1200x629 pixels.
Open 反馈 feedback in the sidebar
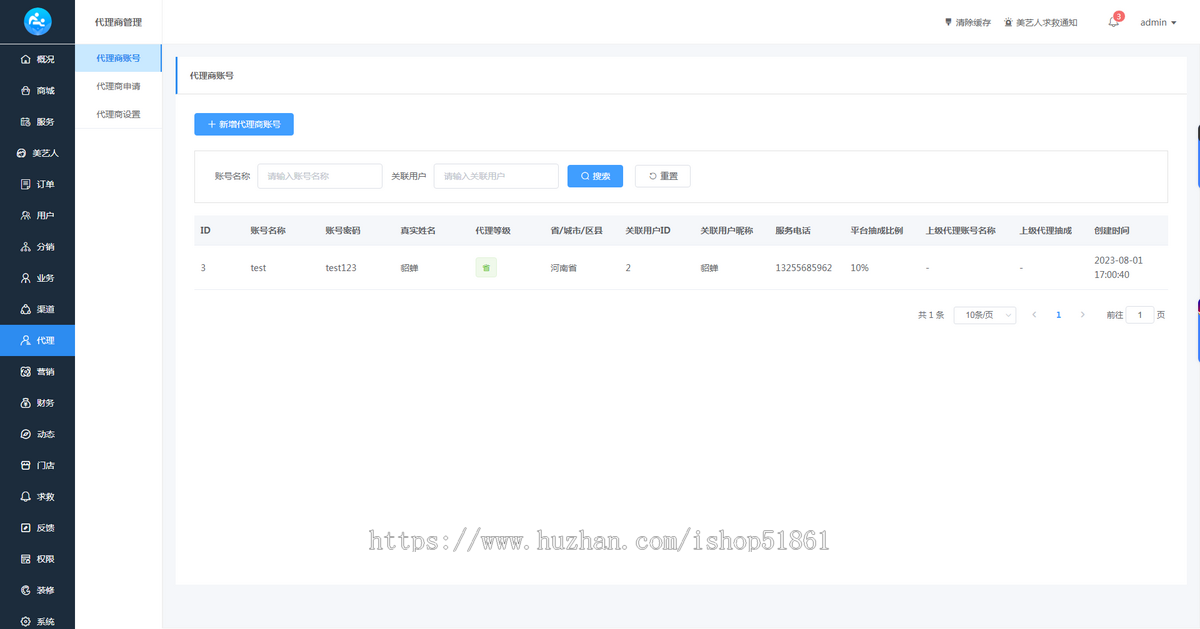[x=37, y=528]
